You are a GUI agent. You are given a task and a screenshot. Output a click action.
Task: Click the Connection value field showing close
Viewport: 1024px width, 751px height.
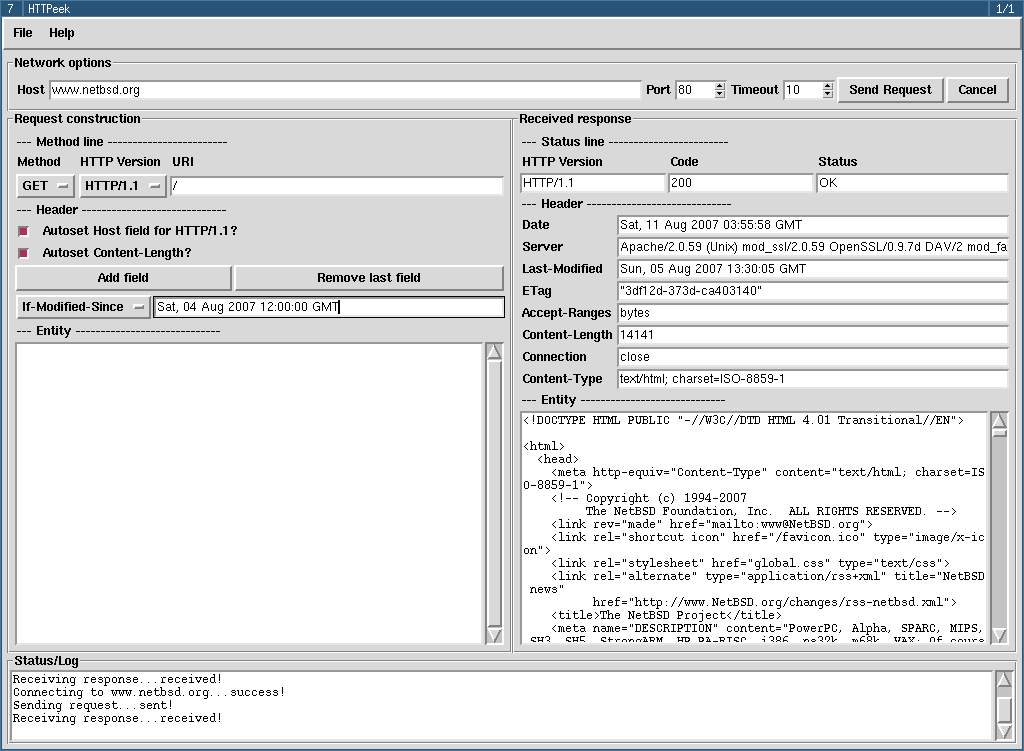812,357
